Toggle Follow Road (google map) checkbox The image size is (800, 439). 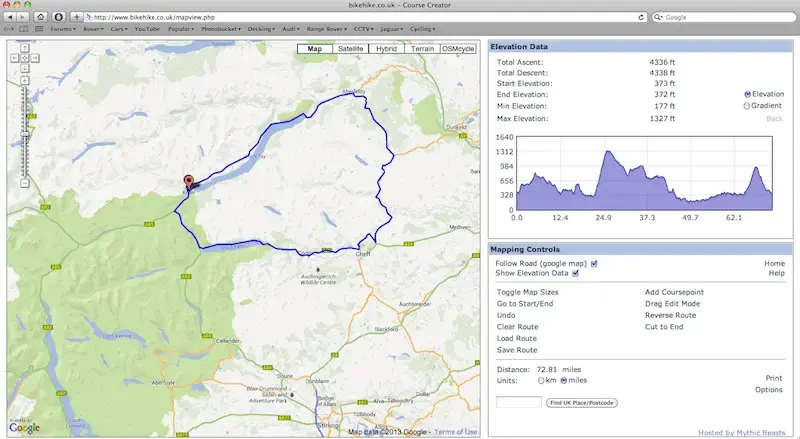pyautogui.click(x=594, y=264)
